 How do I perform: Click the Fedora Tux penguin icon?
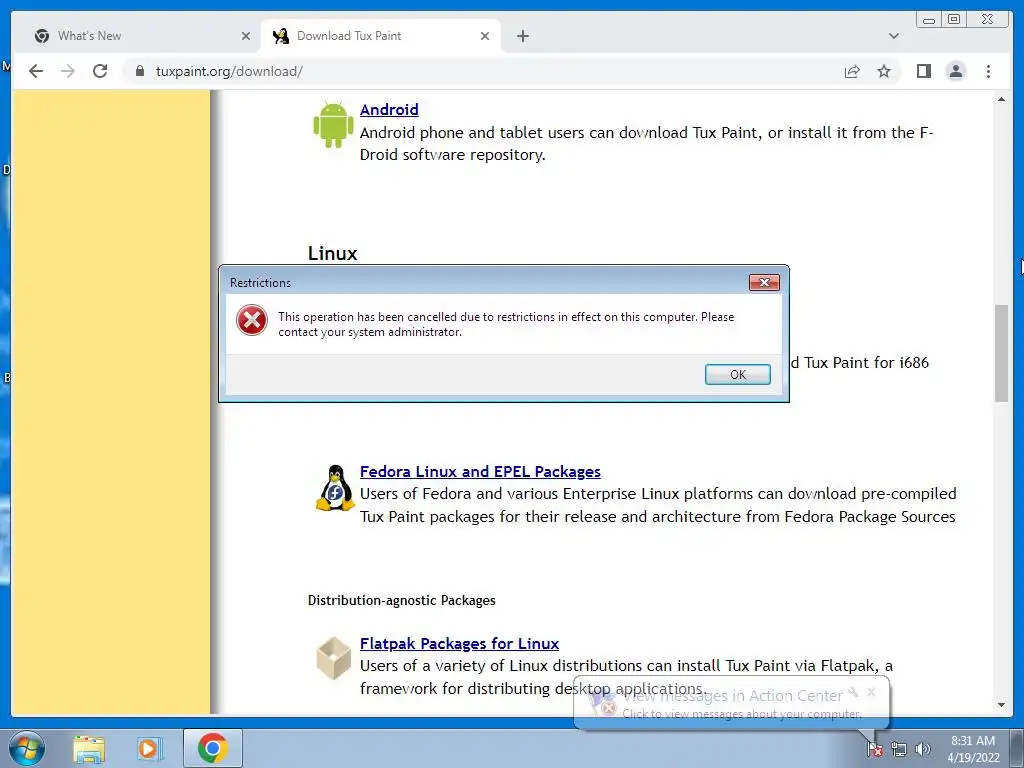pyautogui.click(x=335, y=487)
